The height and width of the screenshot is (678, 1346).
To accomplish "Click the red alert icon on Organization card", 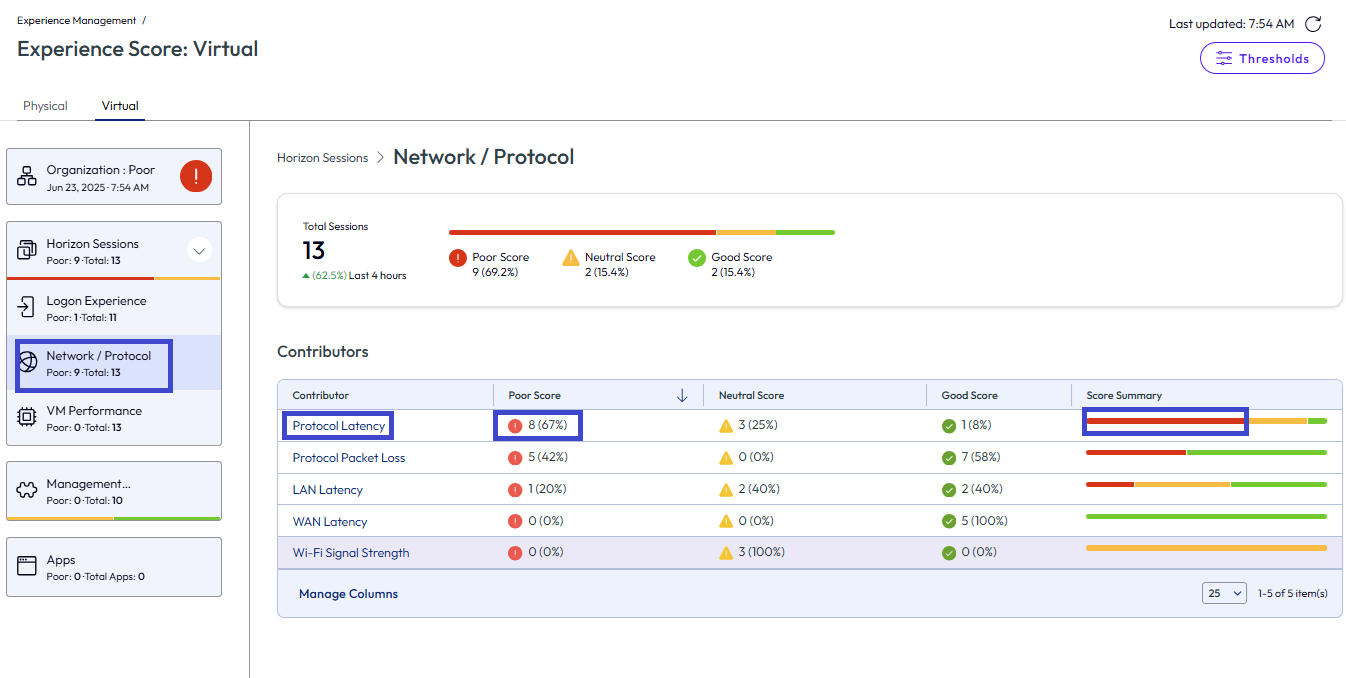I will click(x=196, y=177).
